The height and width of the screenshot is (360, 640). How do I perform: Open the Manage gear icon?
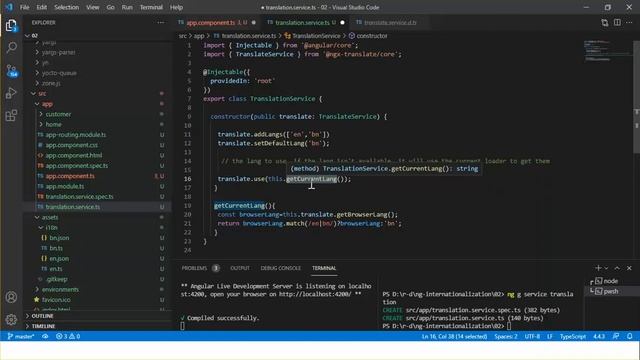(x=11, y=319)
